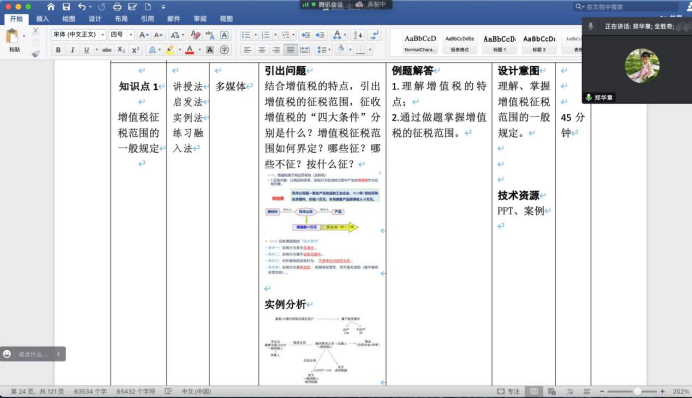
Task: Clear all formatting with the eraser A
Action: (195, 35)
